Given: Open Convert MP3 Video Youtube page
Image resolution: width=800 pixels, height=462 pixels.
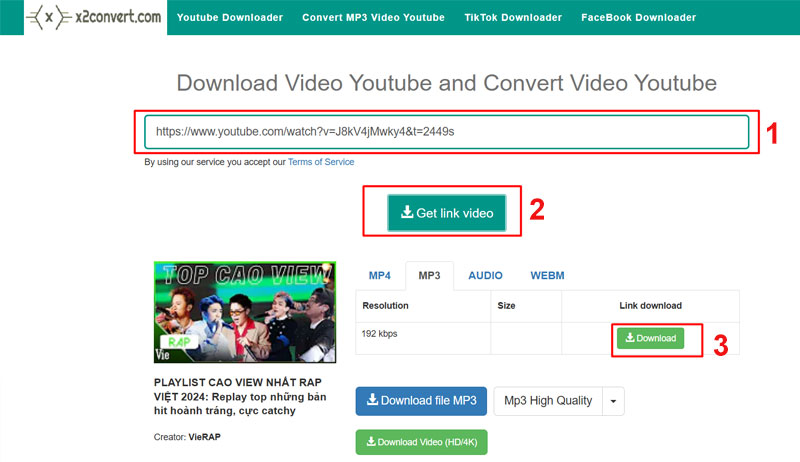Looking at the screenshot, I should click(x=373, y=17).
